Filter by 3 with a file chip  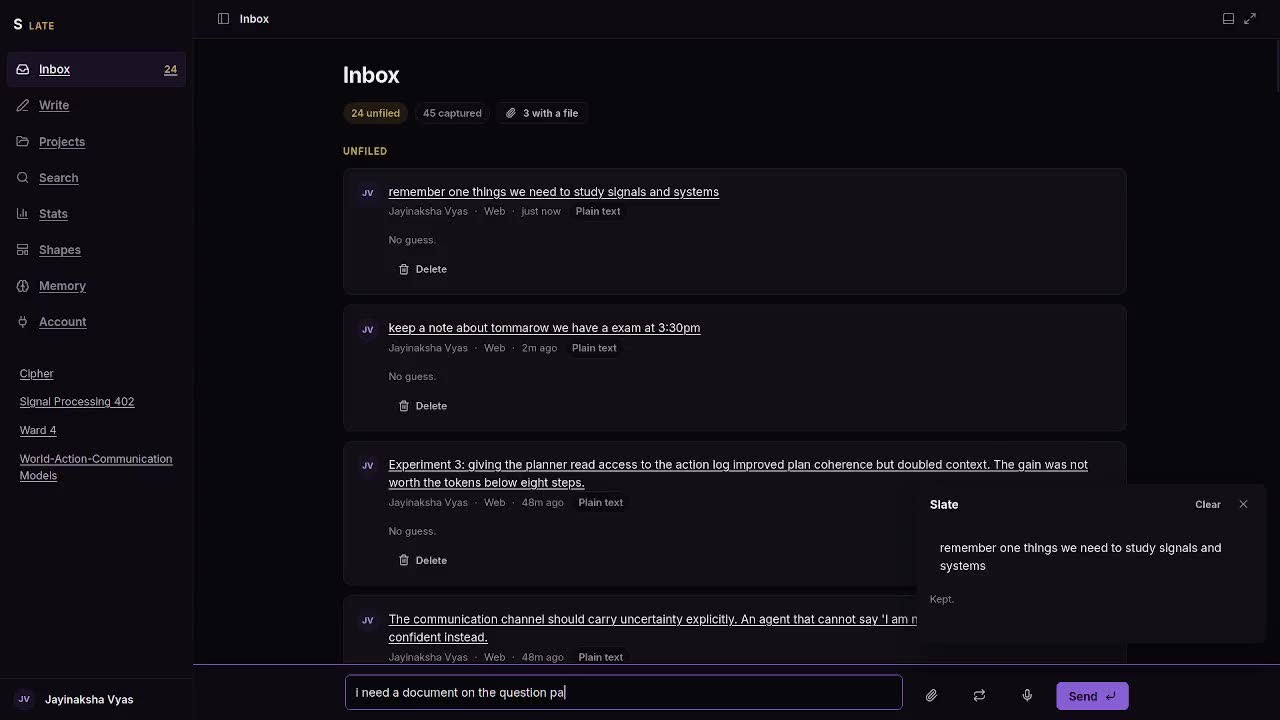542,113
